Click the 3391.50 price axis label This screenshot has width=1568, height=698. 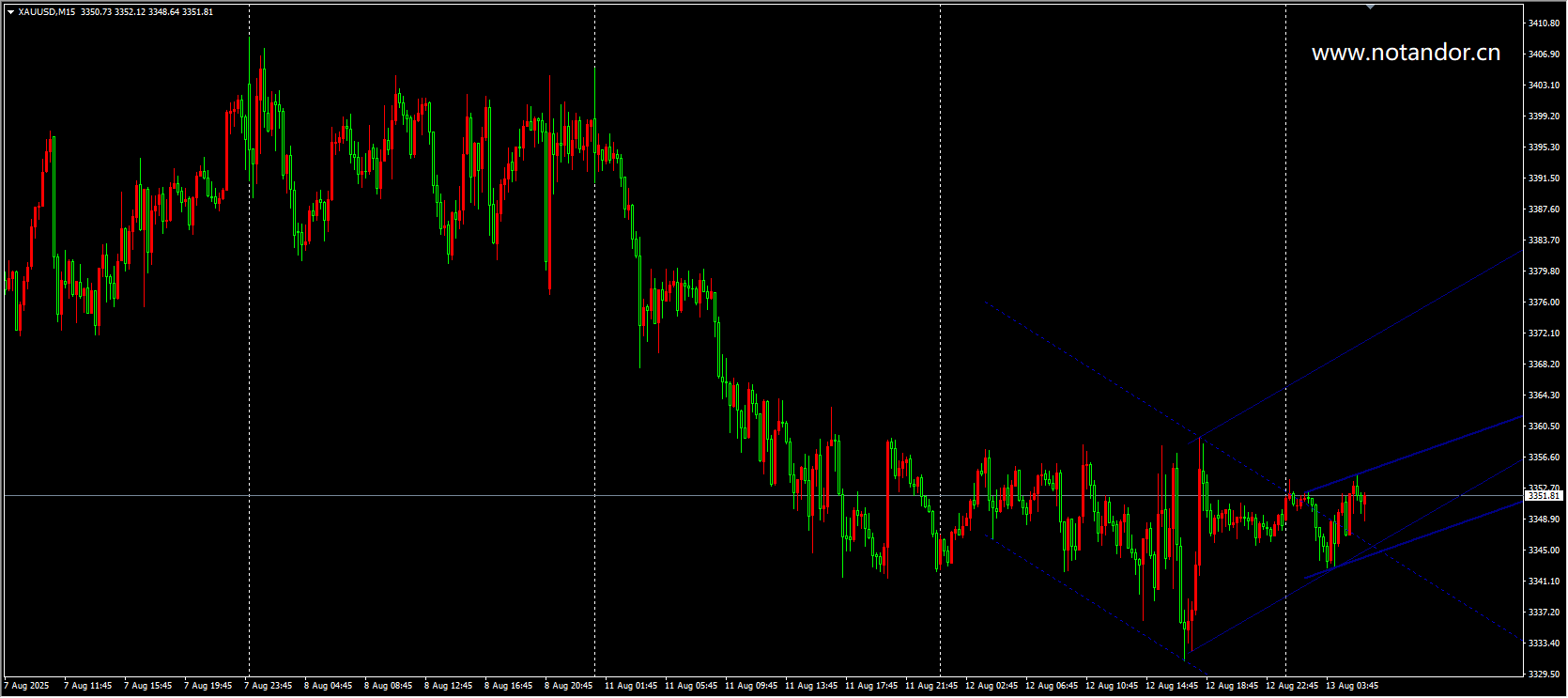1544,178
